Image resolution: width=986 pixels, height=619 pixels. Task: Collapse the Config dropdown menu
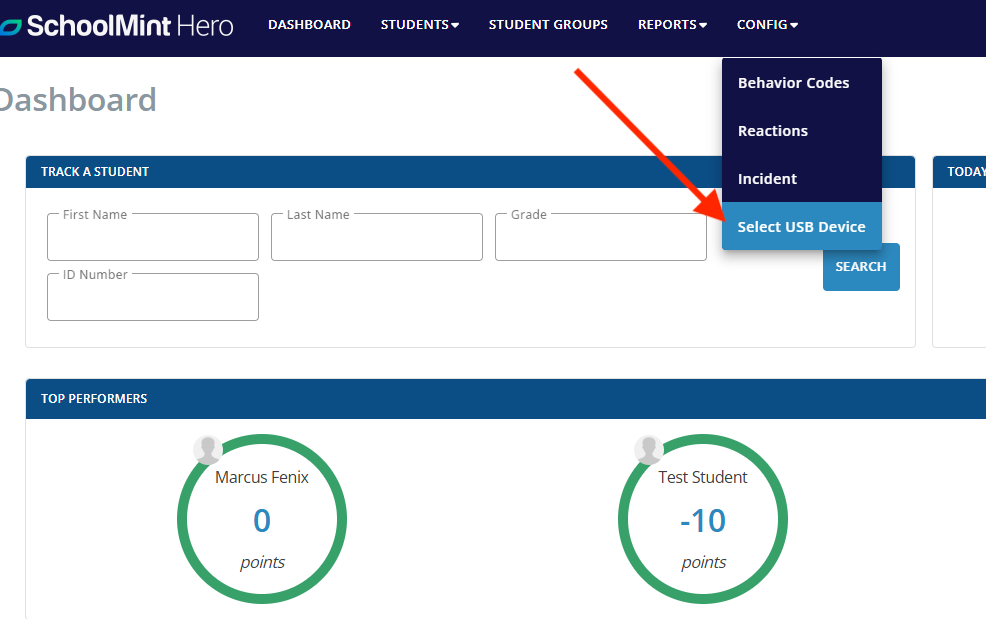pyautogui.click(x=767, y=25)
